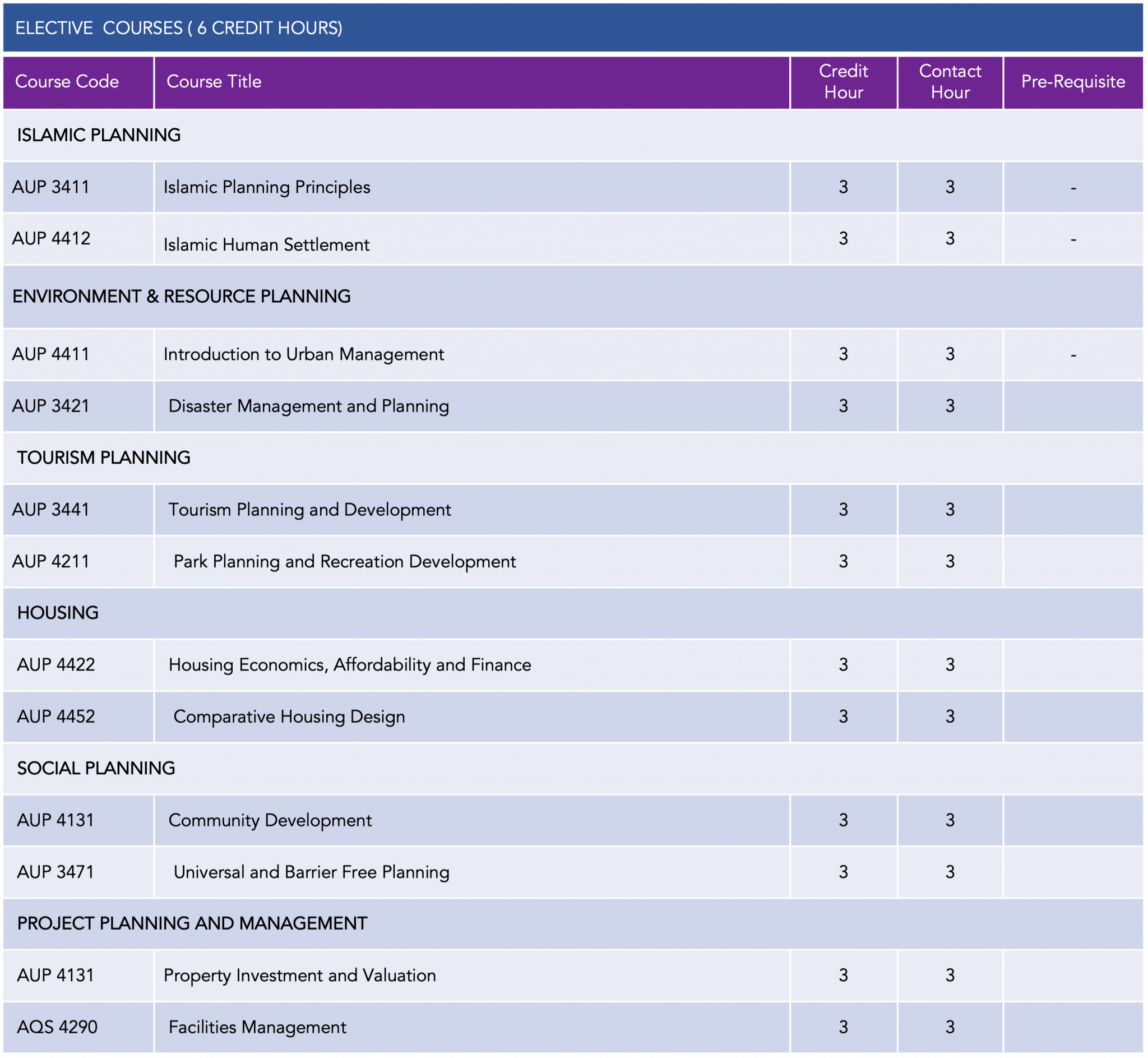Click the 'Course Code' column header
Screen dimensions: 1148x1058
[x=67, y=81]
